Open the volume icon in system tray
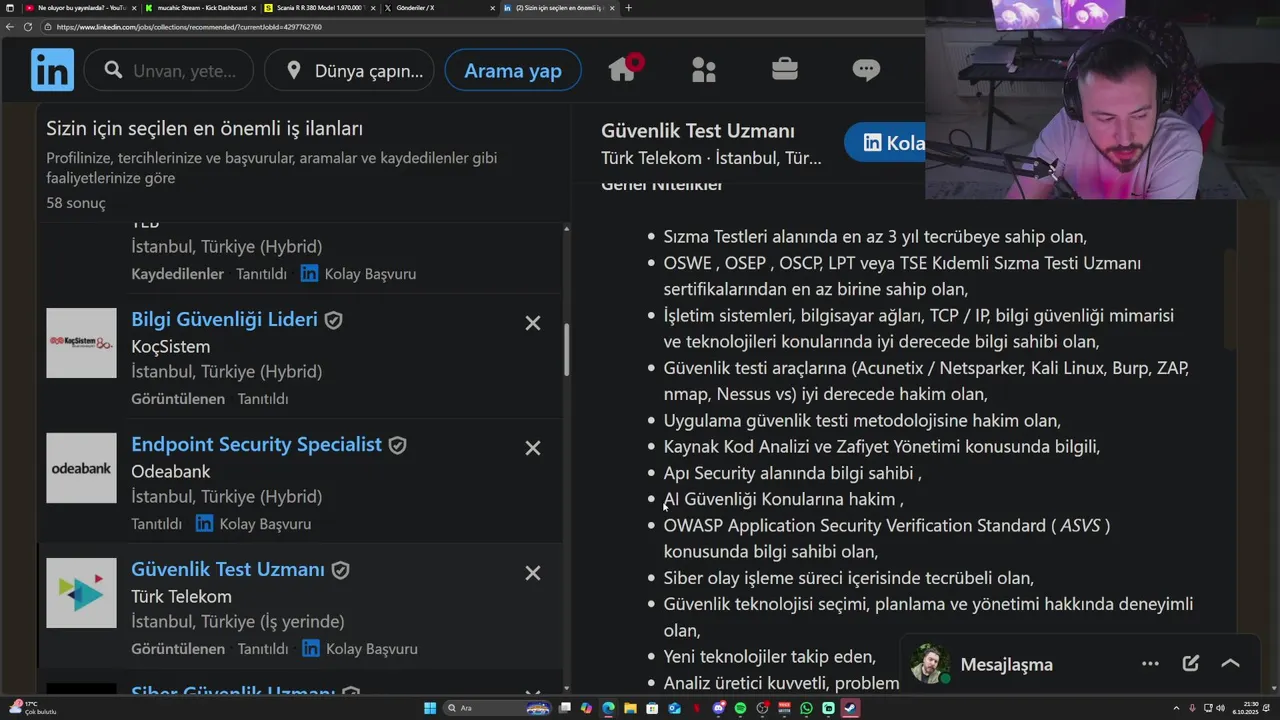 (x=1220, y=708)
